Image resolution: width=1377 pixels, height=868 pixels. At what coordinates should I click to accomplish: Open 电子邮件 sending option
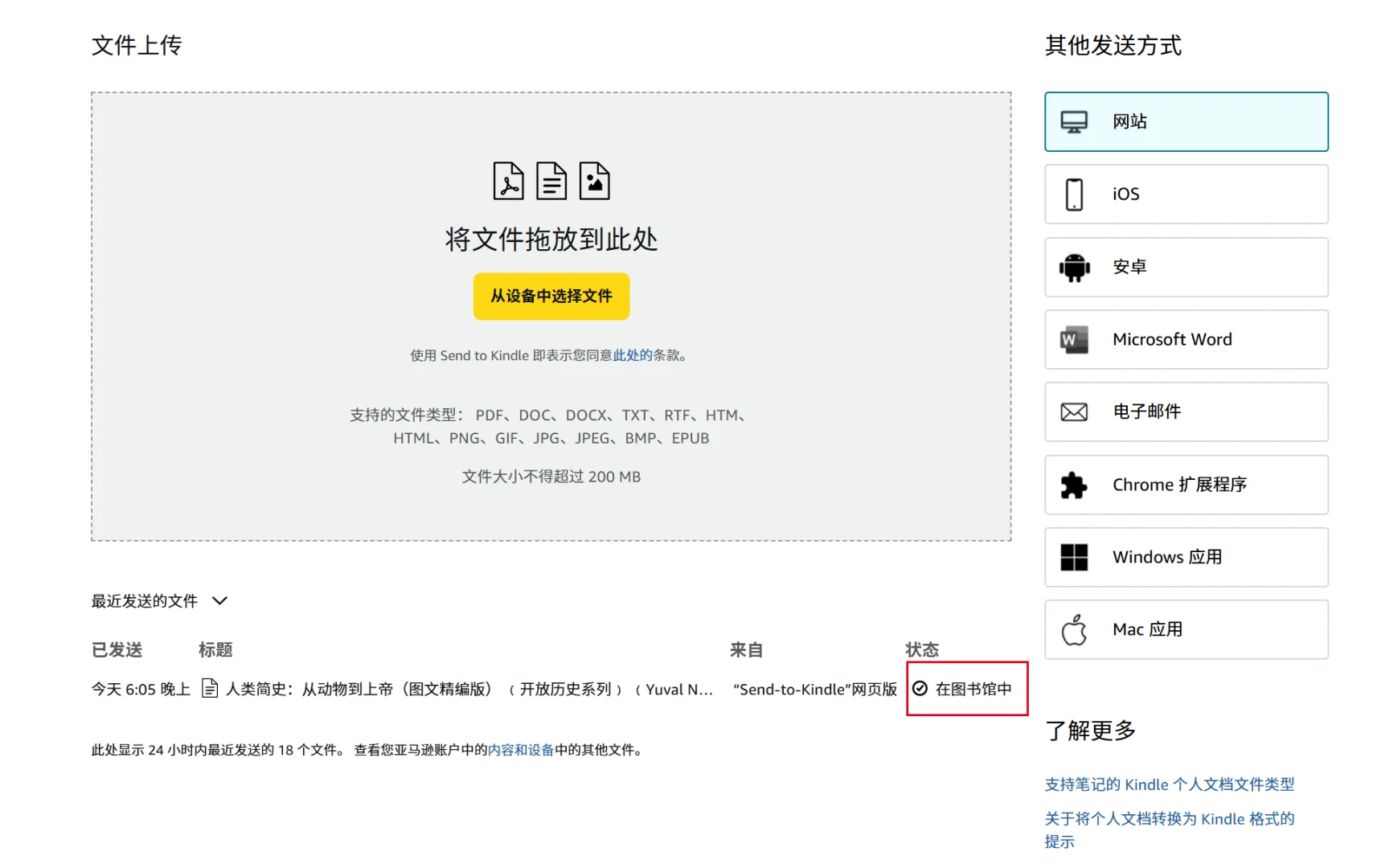point(1186,412)
